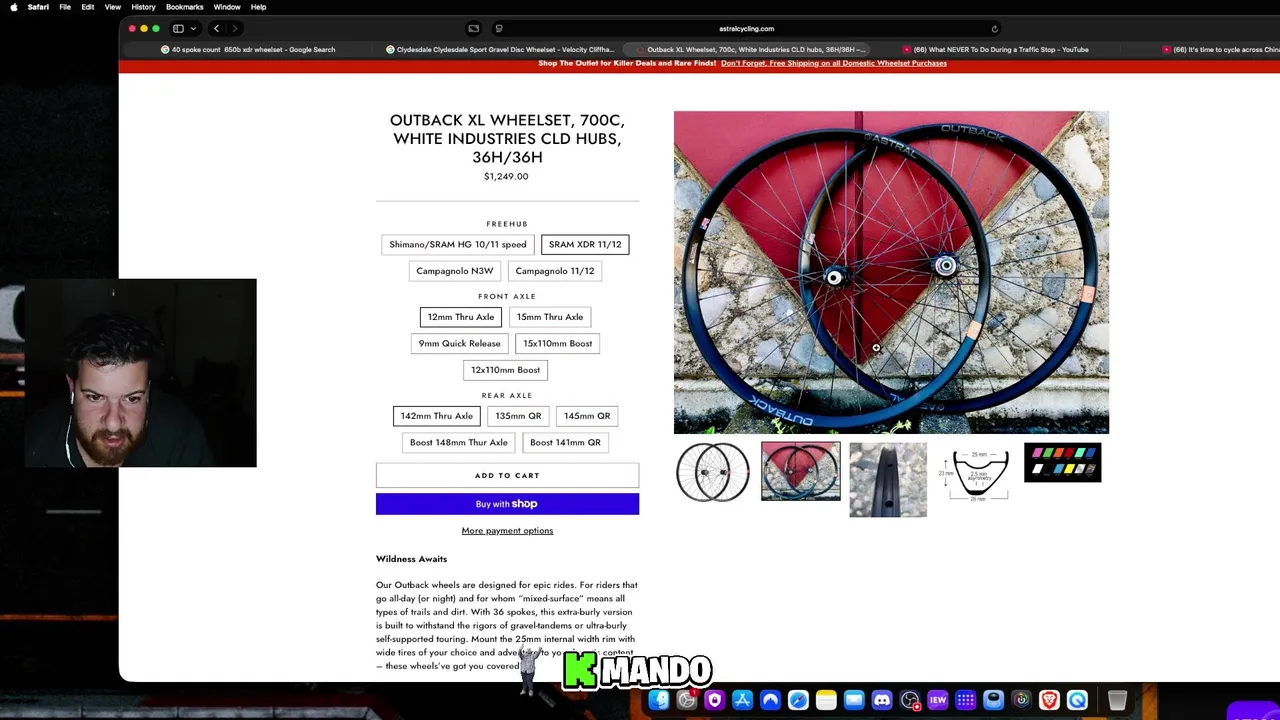Choose 145mm QR rear axle
This screenshot has height=720, width=1280.
click(x=587, y=416)
